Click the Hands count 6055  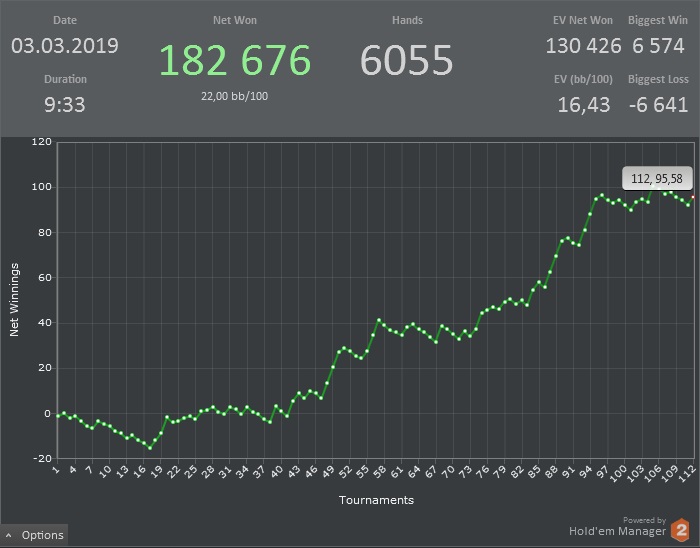coord(406,60)
